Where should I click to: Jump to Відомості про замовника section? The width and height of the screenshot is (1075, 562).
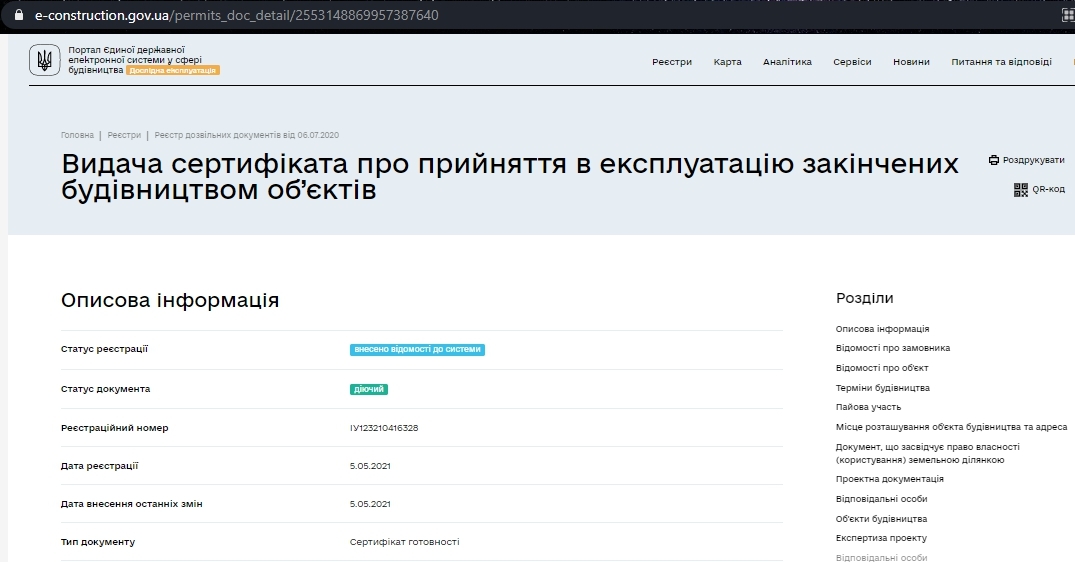tap(893, 348)
